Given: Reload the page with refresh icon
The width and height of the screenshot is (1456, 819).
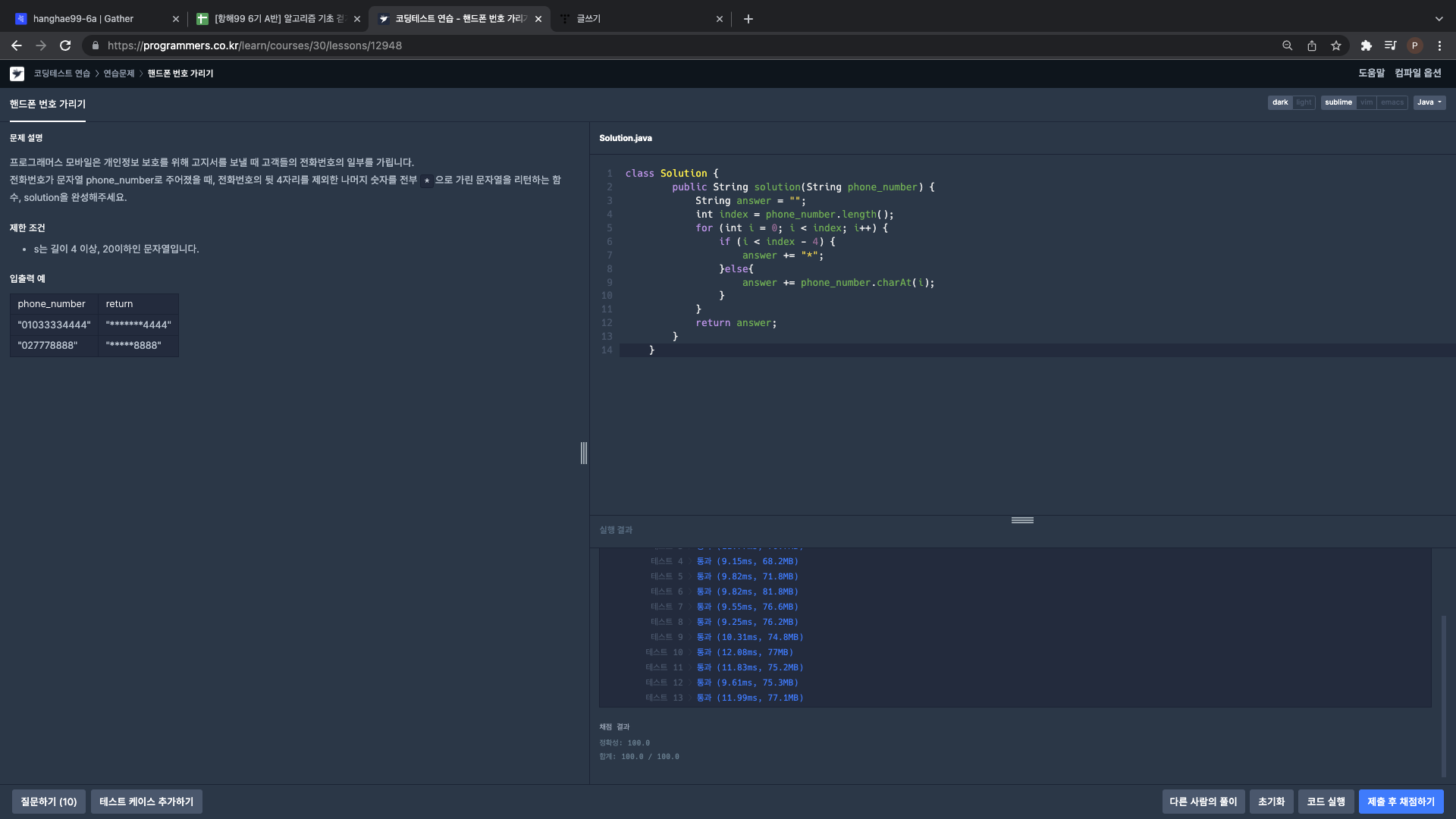Looking at the screenshot, I should [65, 45].
